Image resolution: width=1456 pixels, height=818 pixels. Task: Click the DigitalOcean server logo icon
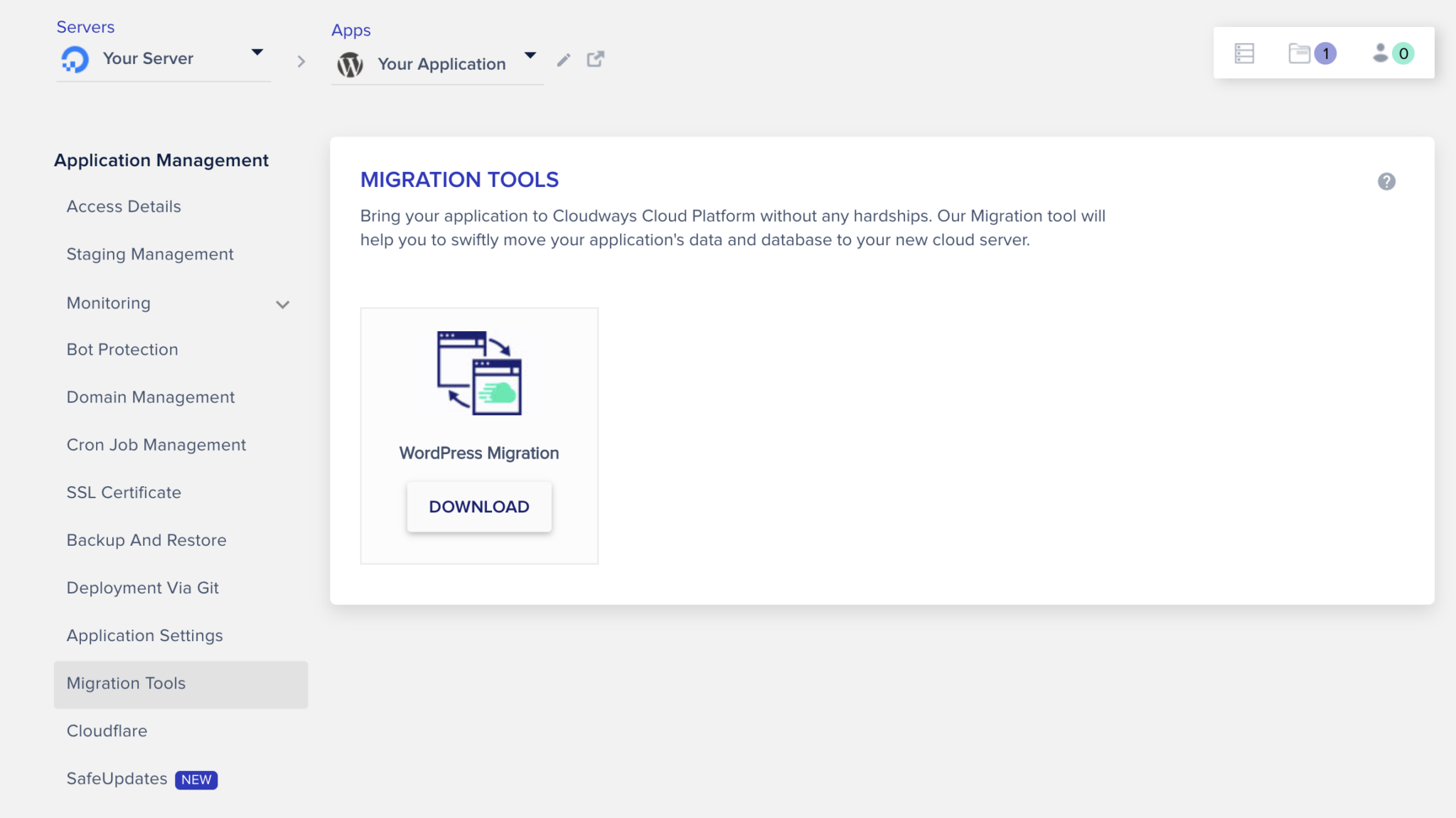75,59
